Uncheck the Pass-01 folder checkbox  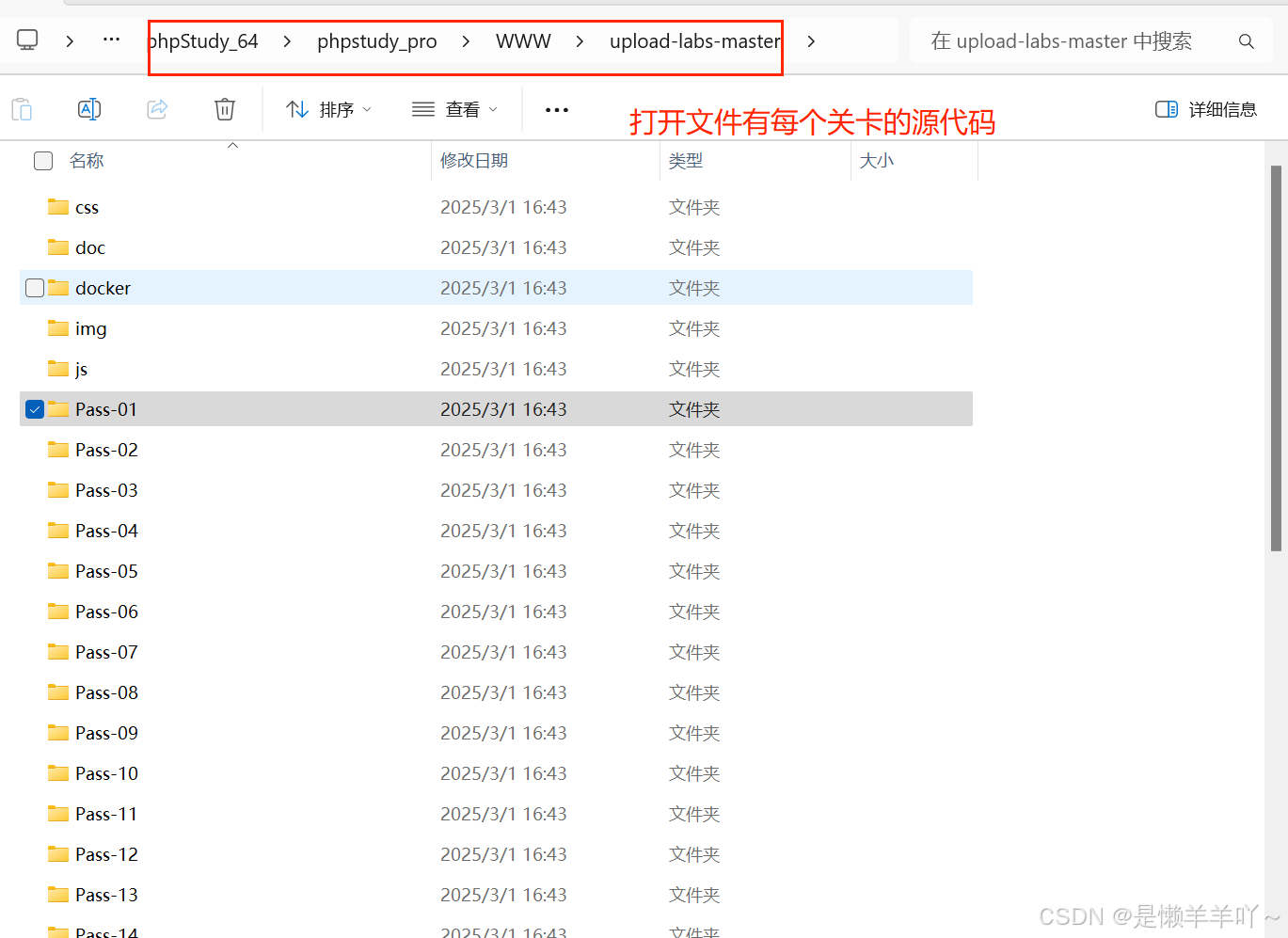(34, 408)
